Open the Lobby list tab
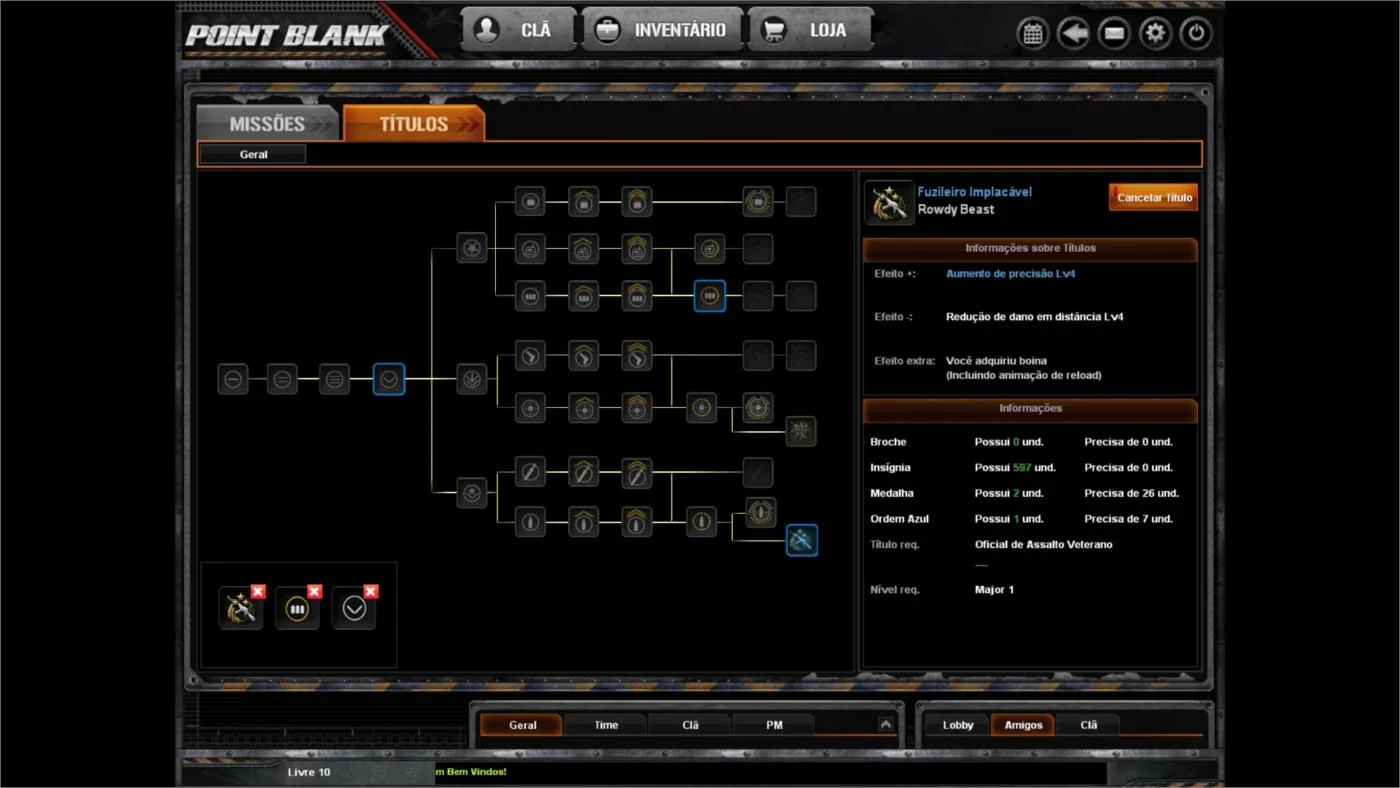 pyautogui.click(x=957, y=725)
